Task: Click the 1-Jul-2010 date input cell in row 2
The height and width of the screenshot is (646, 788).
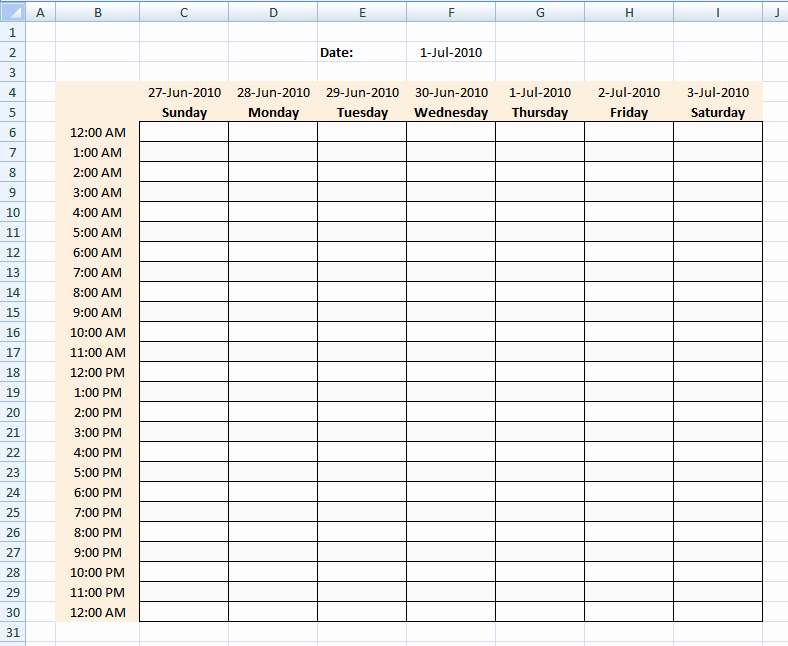Action: [451, 52]
